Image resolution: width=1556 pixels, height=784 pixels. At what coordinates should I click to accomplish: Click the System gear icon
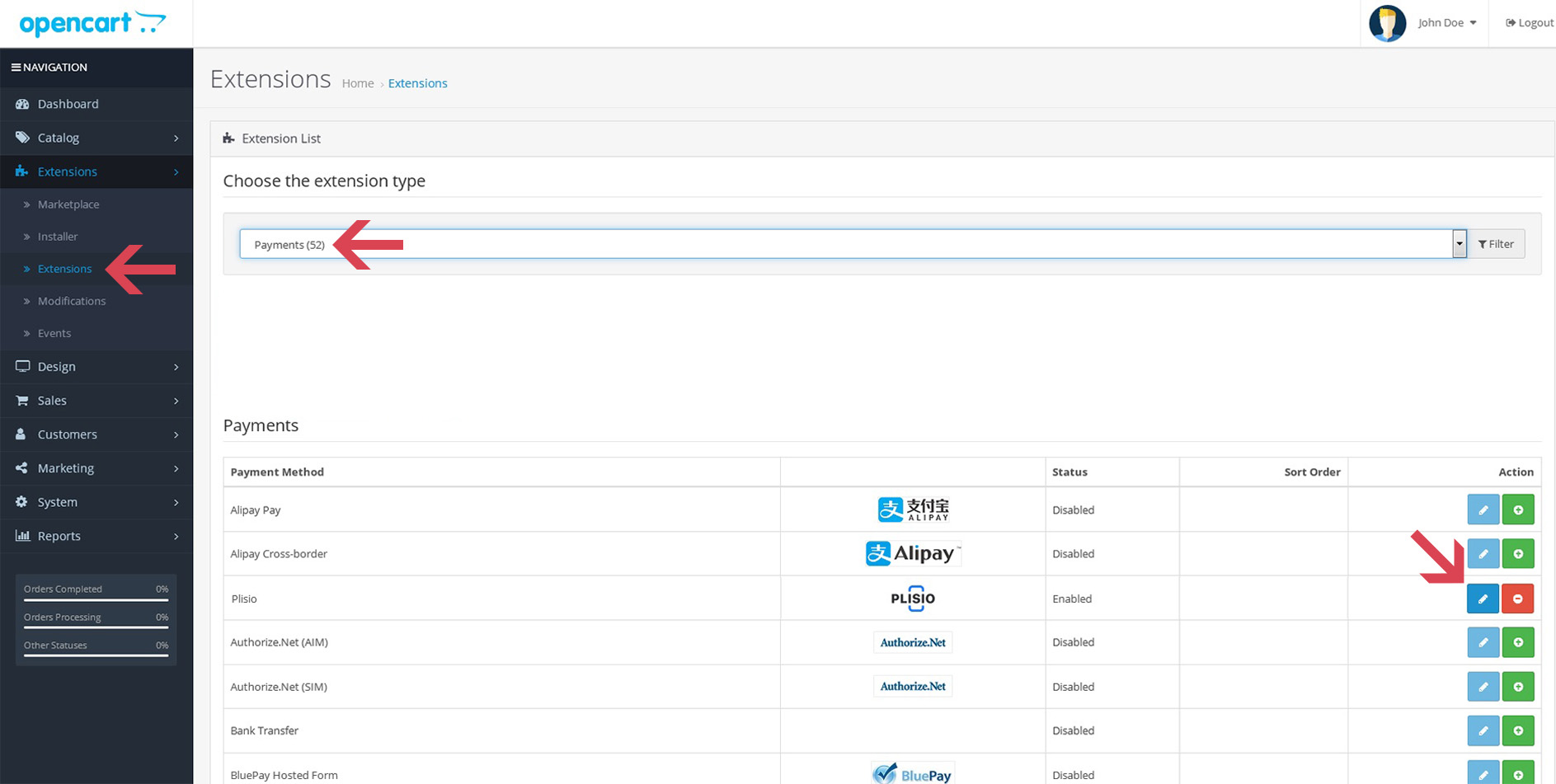click(21, 501)
